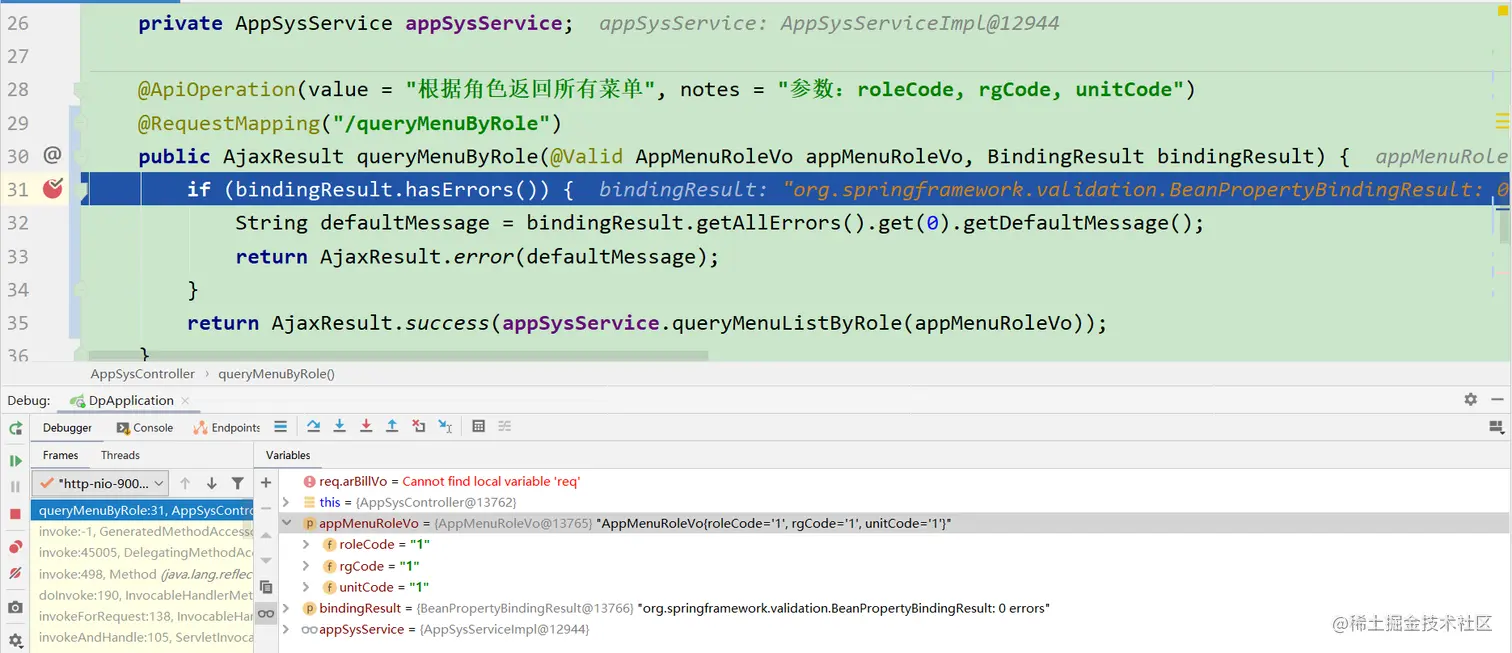Click Trace Current Stream Chain icon
Image resolution: width=1512 pixels, height=653 pixels.
point(504,427)
